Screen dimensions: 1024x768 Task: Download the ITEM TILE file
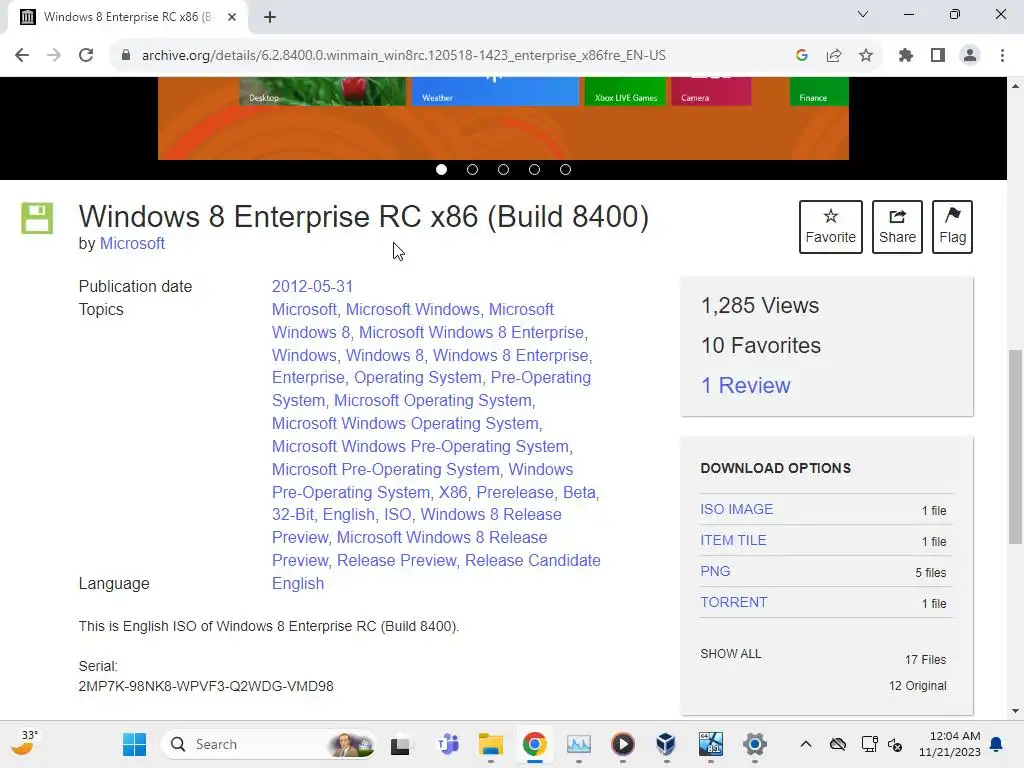click(x=733, y=541)
